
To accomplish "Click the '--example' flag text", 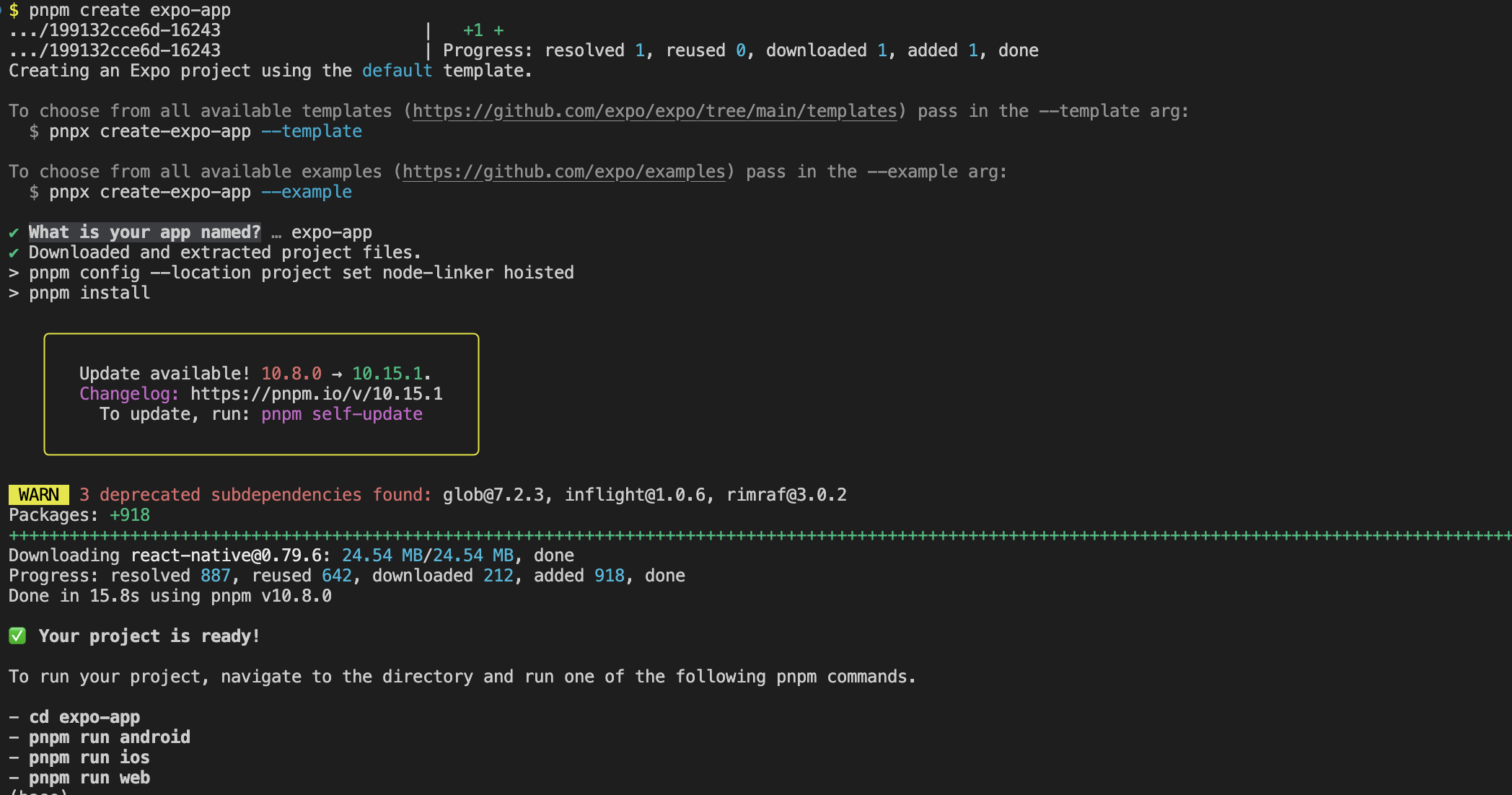I will click(307, 192).
